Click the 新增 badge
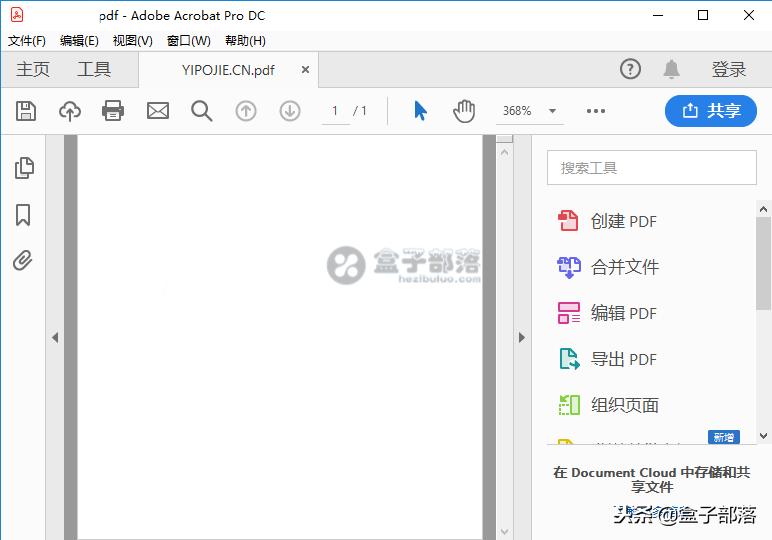This screenshot has height=540, width=772. tap(724, 437)
